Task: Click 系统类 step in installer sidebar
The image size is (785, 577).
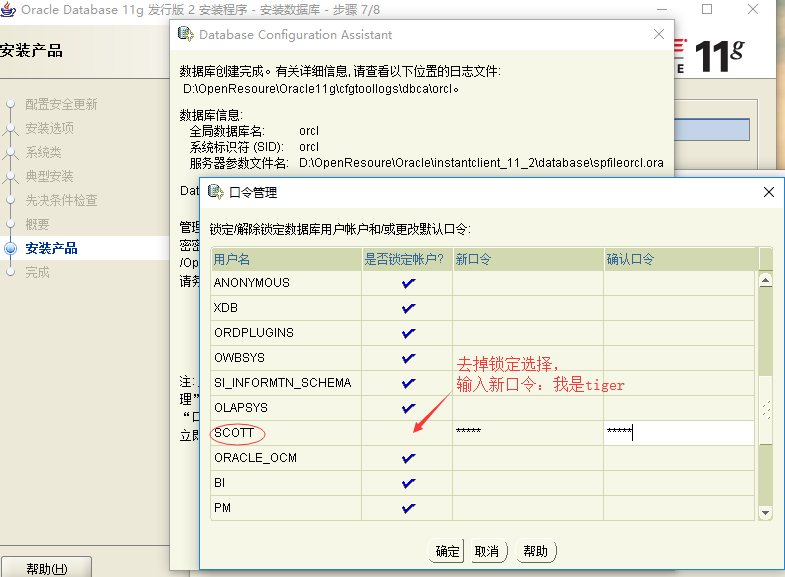Action: (x=44, y=152)
